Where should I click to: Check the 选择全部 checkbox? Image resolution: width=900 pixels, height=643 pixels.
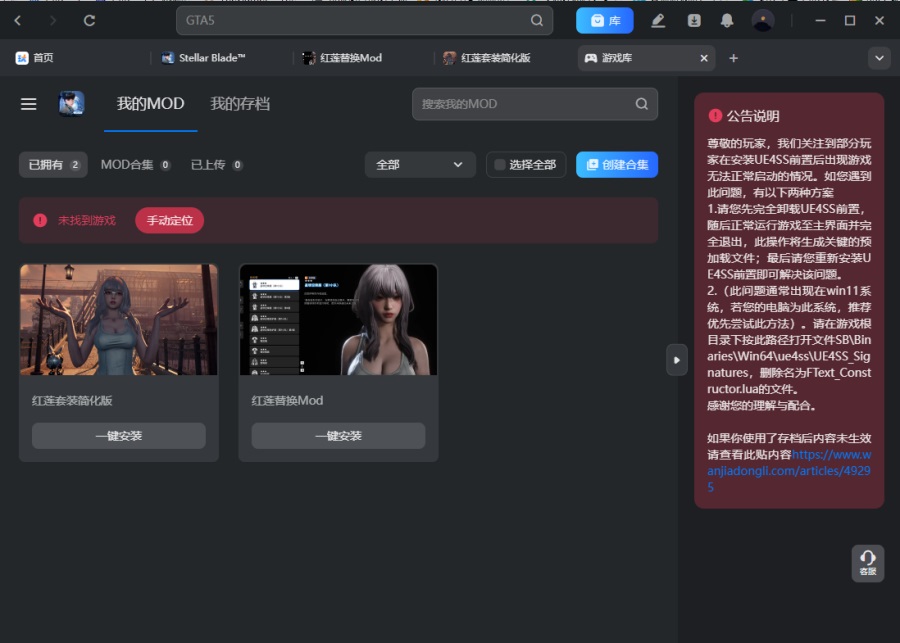pyautogui.click(x=500, y=165)
